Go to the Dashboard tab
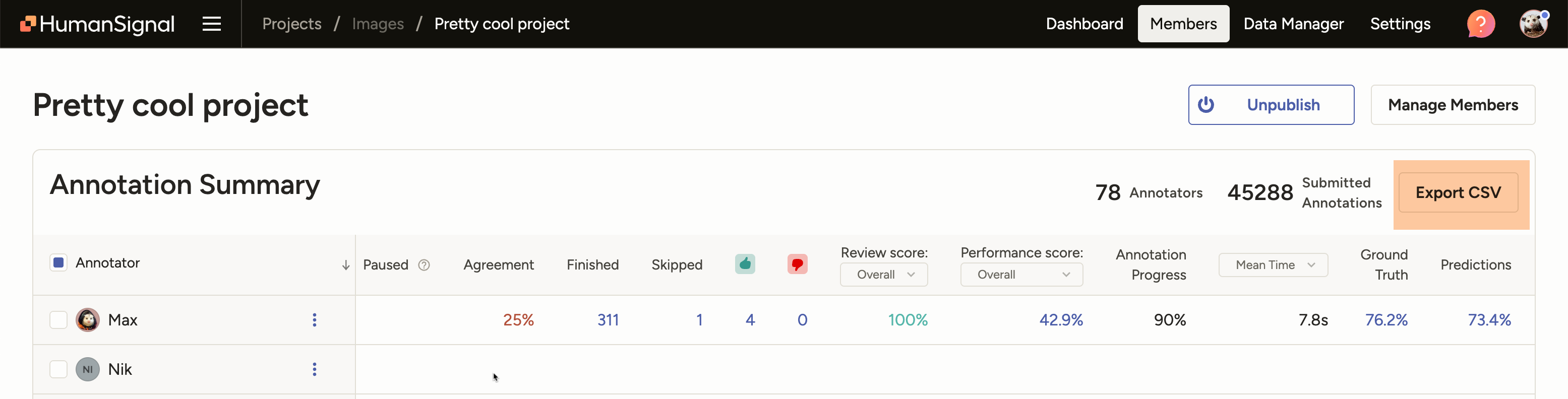The height and width of the screenshot is (399, 1568). [1084, 24]
